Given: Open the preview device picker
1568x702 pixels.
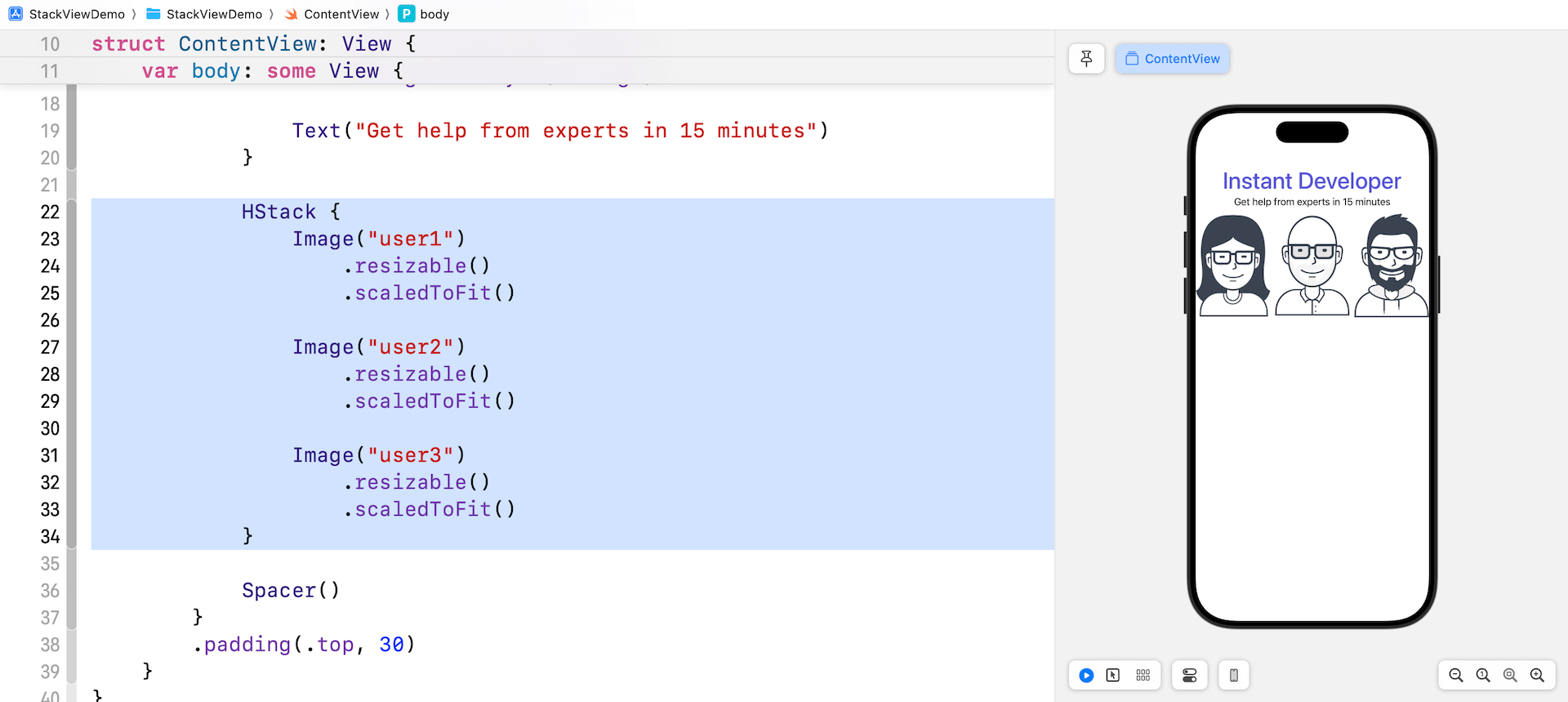Looking at the screenshot, I should tap(1234, 675).
